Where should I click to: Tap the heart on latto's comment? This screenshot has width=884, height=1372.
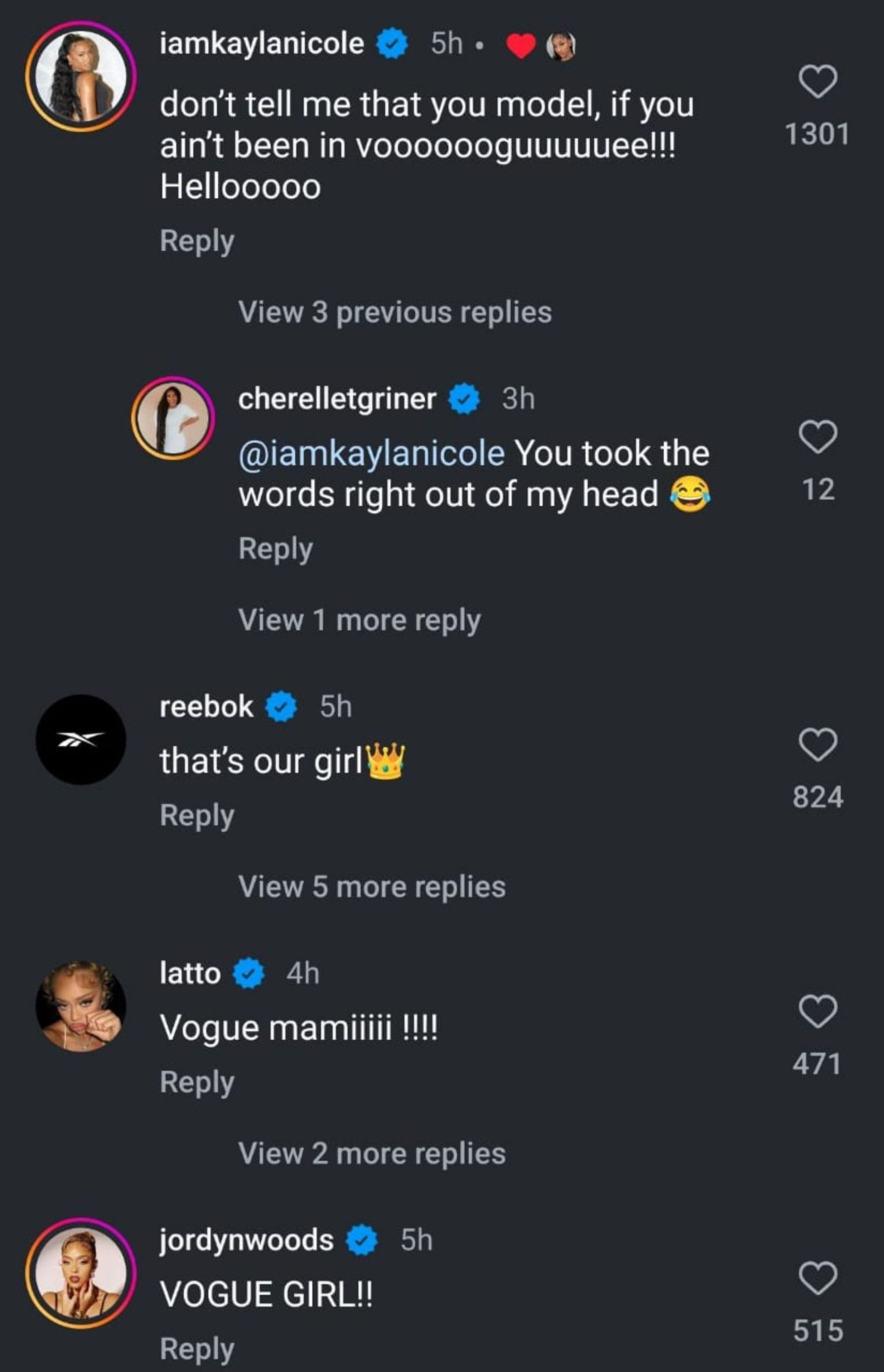(817, 1011)
